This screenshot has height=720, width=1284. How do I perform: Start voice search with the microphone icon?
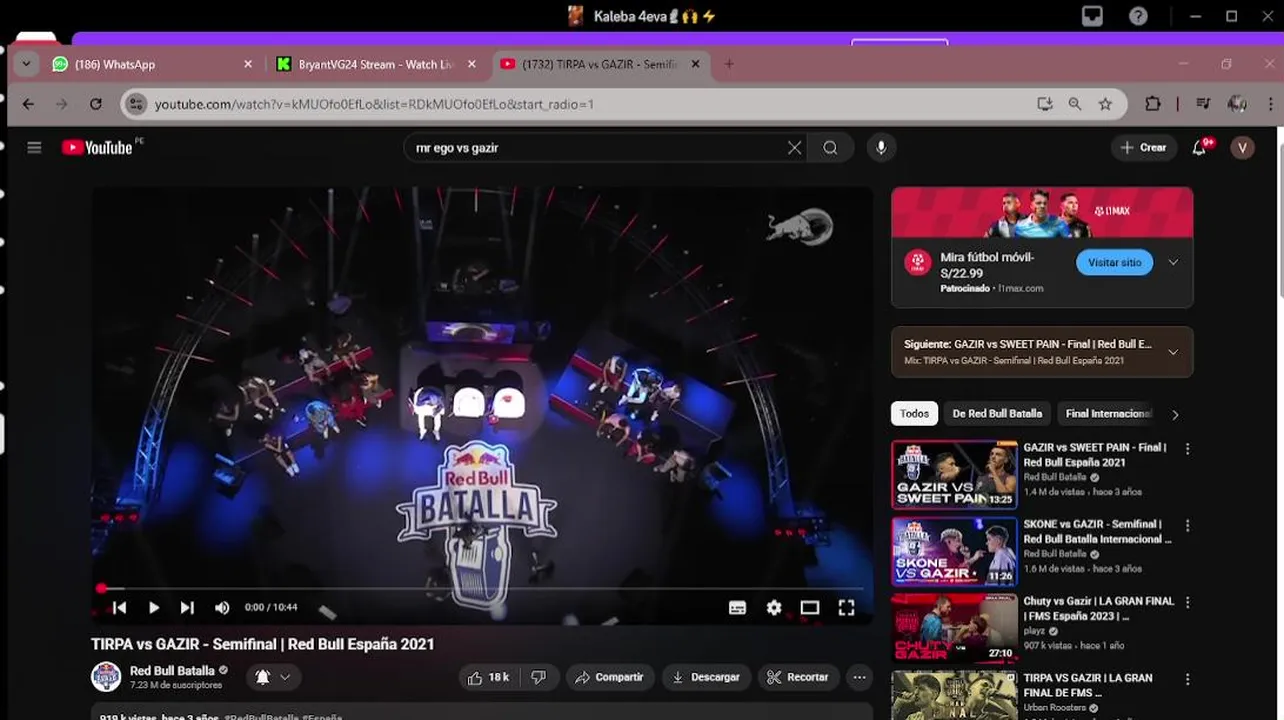point(881,148)
